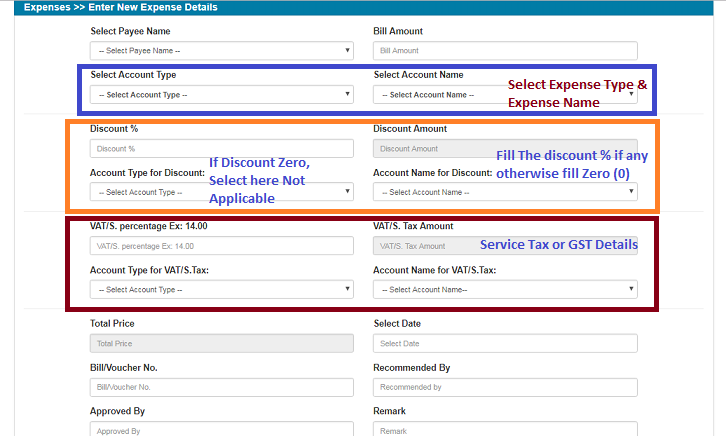The image size is (726, 436).
Task: Click the Bill/Voucher No. input box
Action: 221,387
